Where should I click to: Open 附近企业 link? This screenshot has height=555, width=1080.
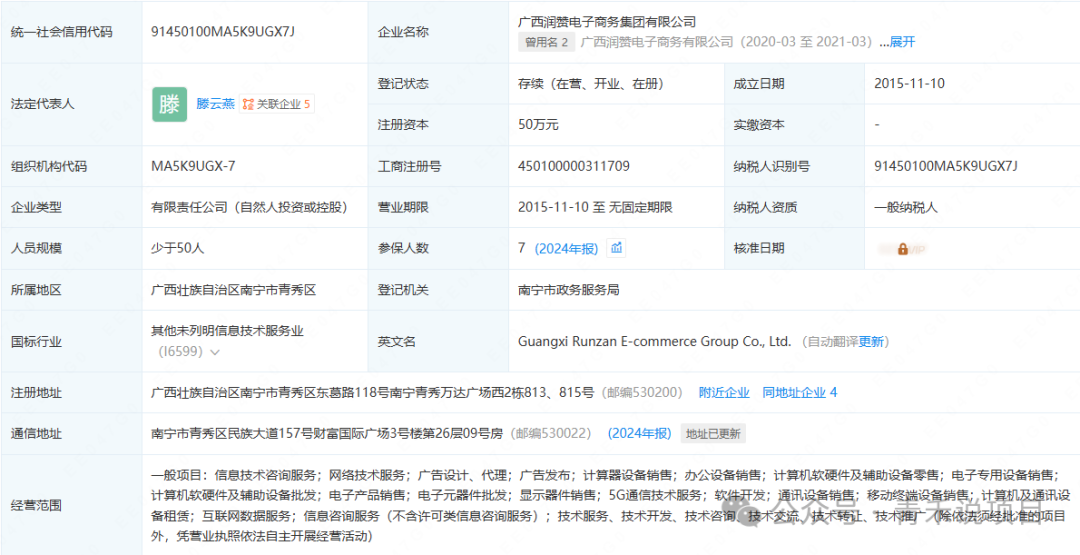724,392
